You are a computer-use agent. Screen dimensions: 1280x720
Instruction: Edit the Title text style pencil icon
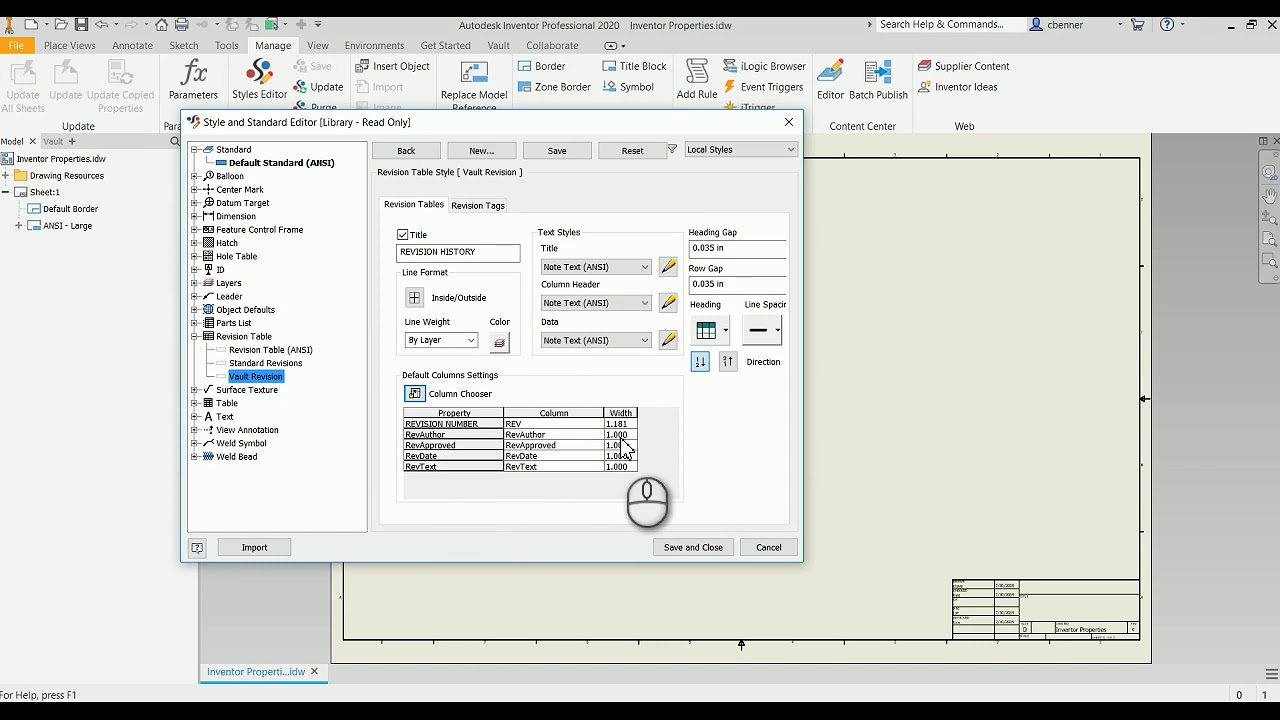[x=668, y=267]
